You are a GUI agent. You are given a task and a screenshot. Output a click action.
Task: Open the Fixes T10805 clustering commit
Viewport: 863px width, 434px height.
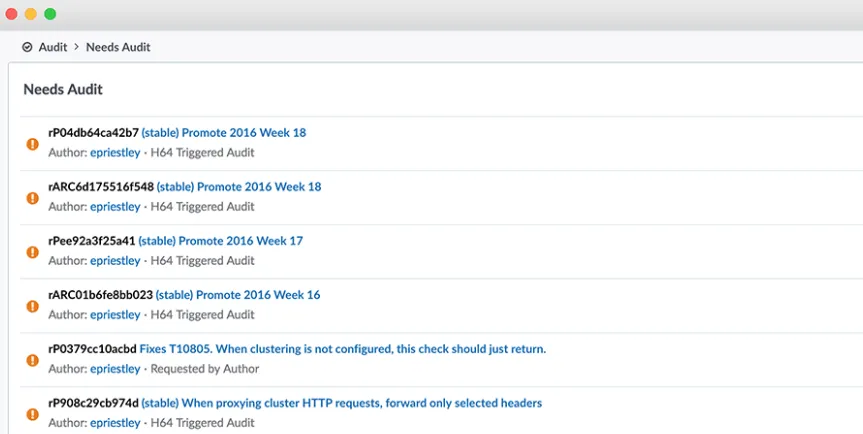(x=343, y=349)
